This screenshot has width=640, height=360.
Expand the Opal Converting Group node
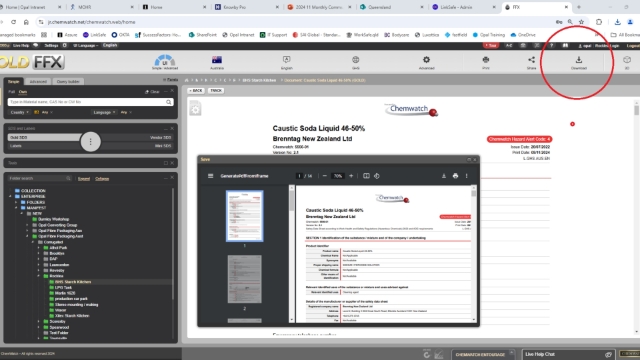click(x=28, y=225)
